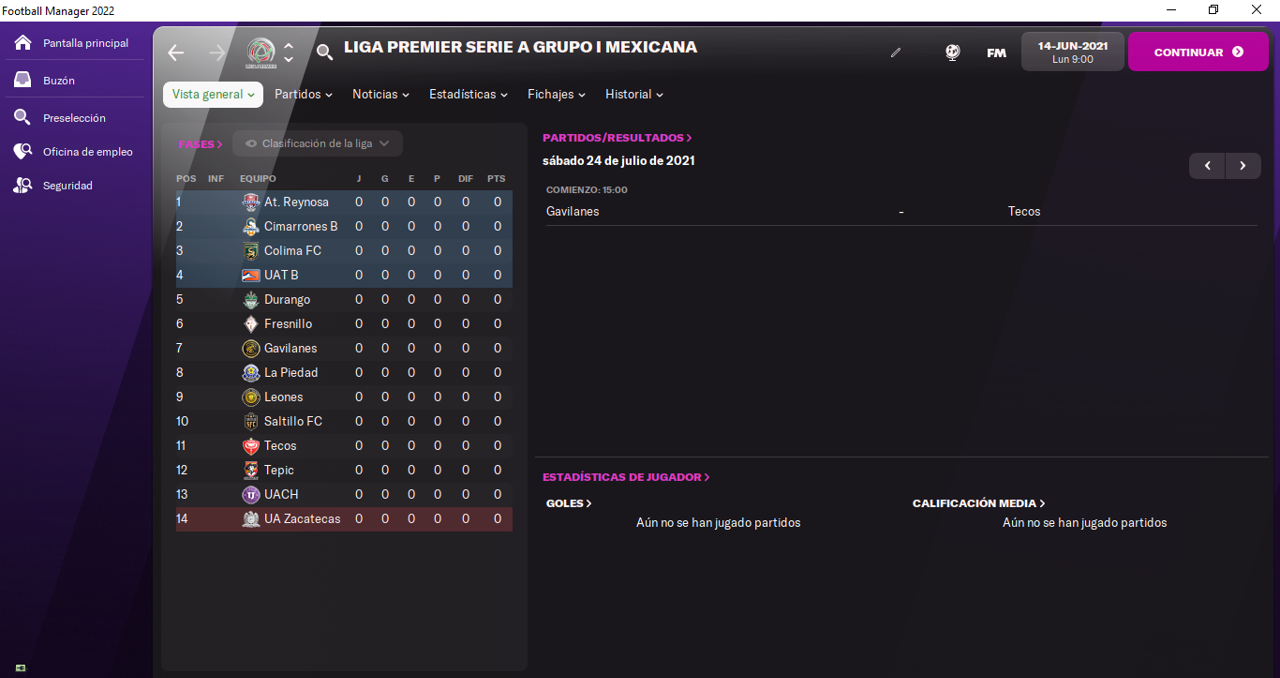Click the Liga Premier competition logo

(261, 52)
